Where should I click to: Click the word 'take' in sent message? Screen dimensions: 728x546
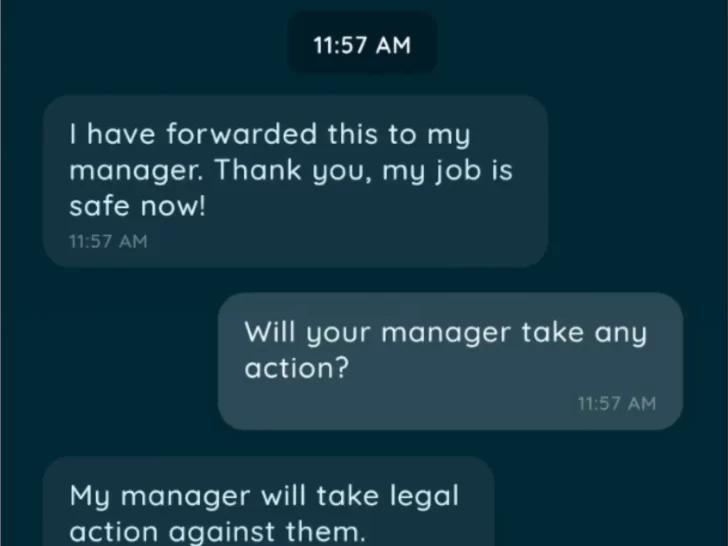pyautogui.click(x=552, y=332)
